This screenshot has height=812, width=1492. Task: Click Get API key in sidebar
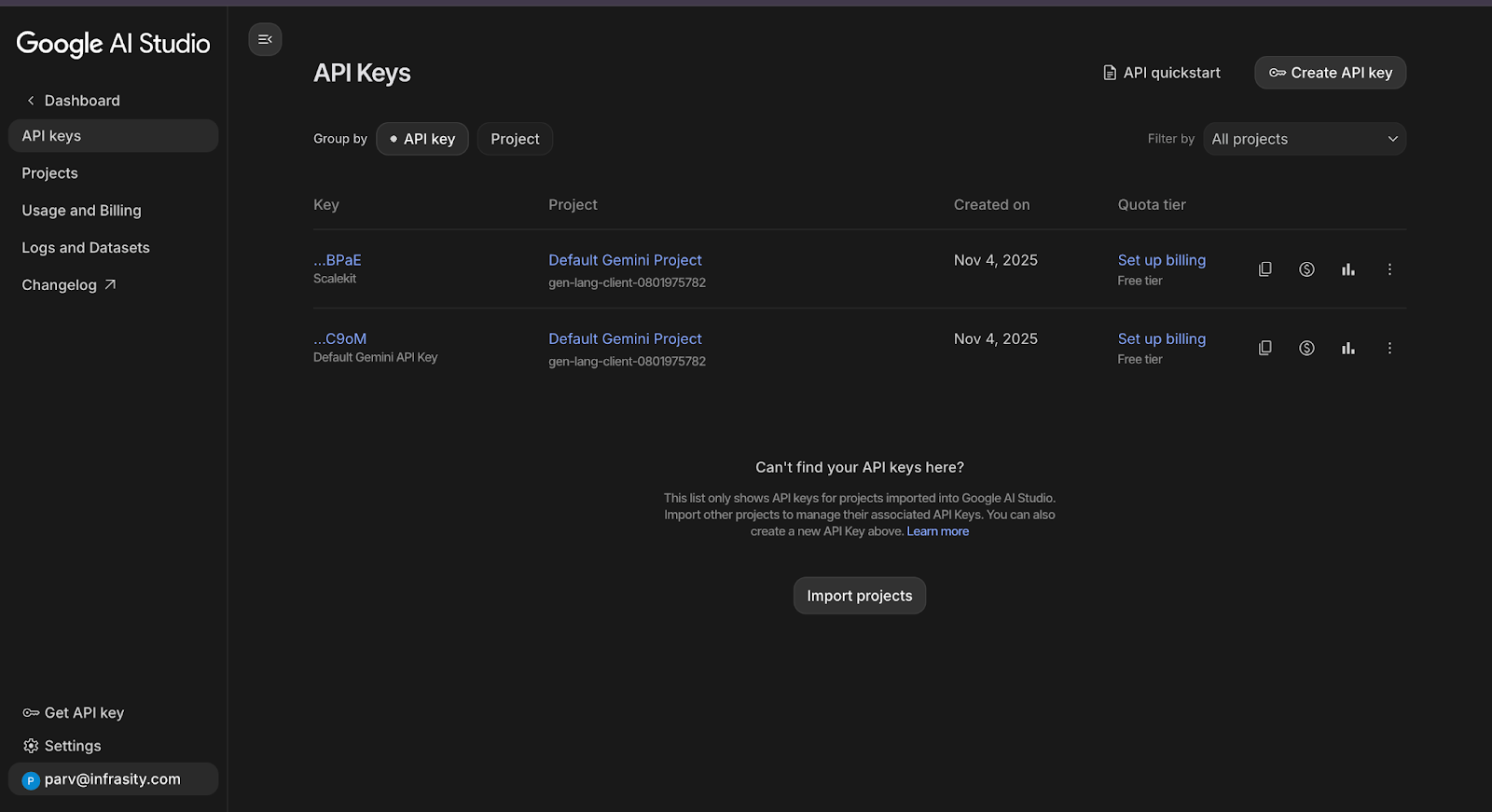[74, 712]
